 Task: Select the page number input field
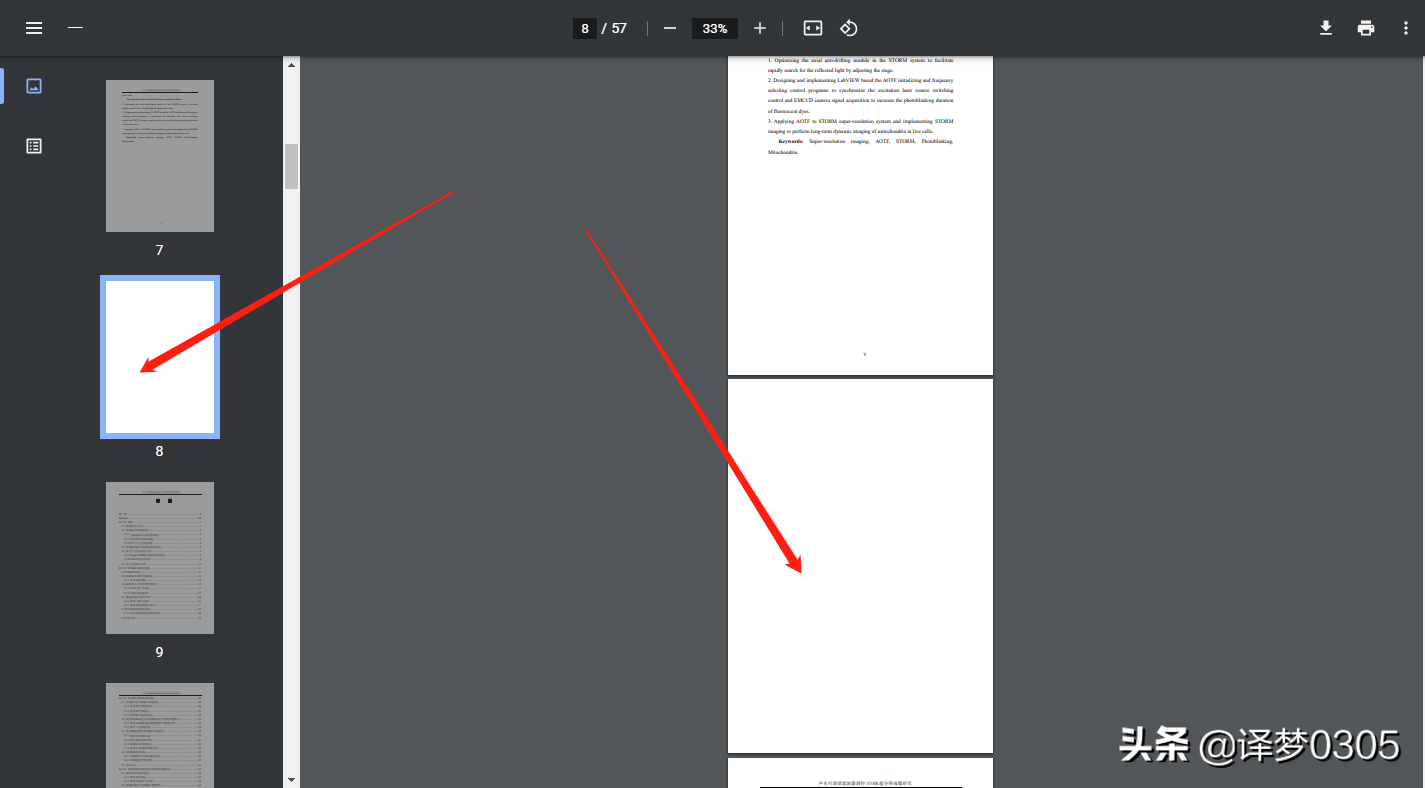tap(585, 28)
